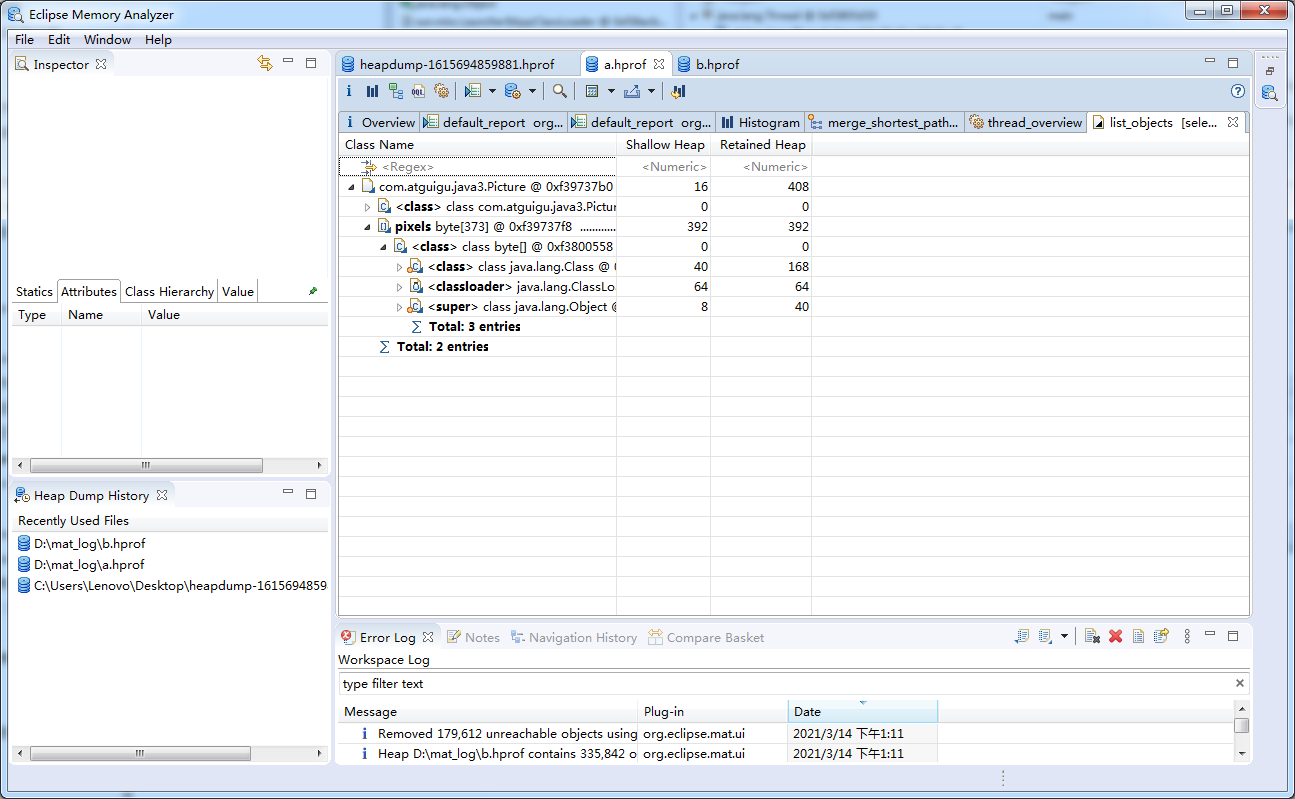1295x799 pixels.
Task: Switch to b.hprof editor tab
Action: point(708,64)
